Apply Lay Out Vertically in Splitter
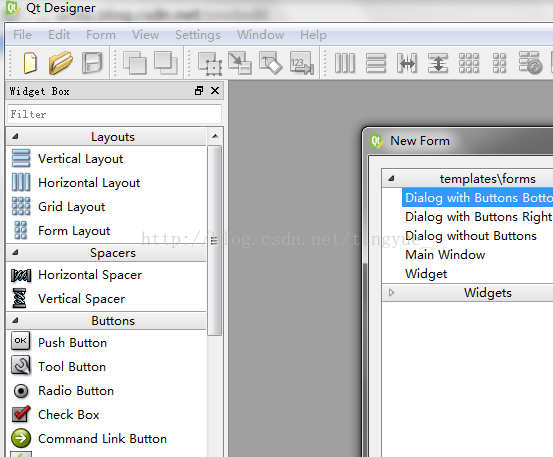Viewport: 553px width, 457px height. [438, 63]
